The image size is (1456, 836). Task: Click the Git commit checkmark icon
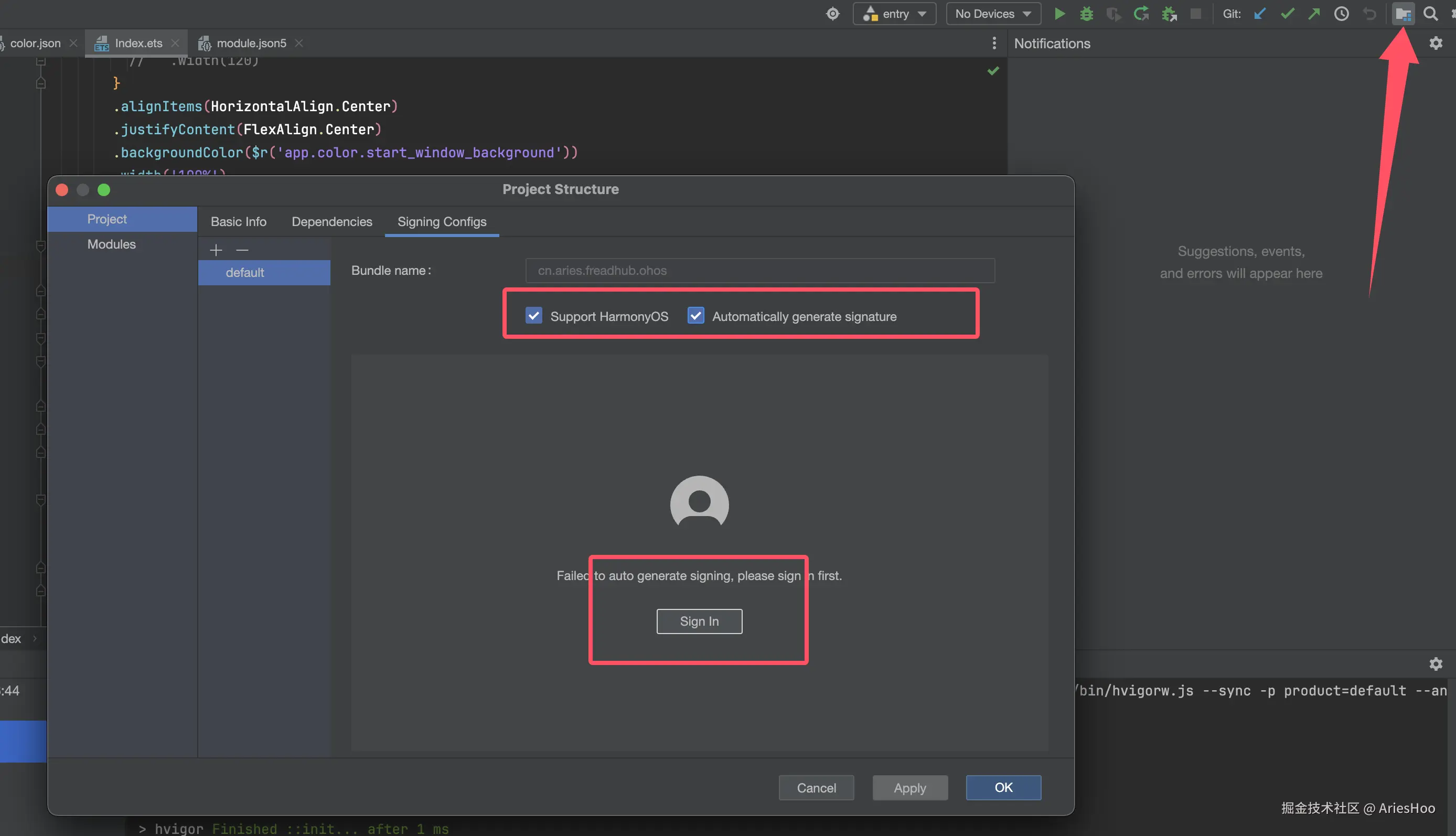[x=1287, y=14]
